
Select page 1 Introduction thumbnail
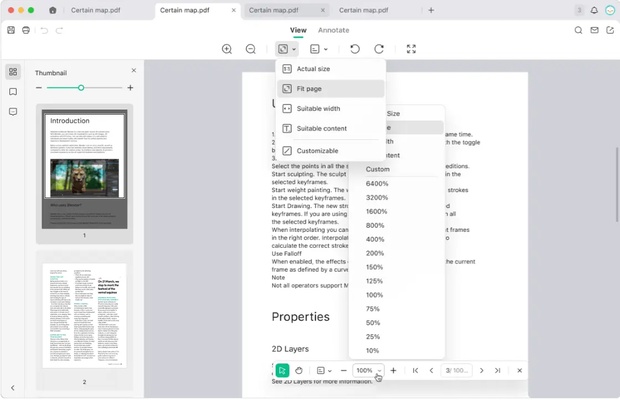click(x=85, y=174)
